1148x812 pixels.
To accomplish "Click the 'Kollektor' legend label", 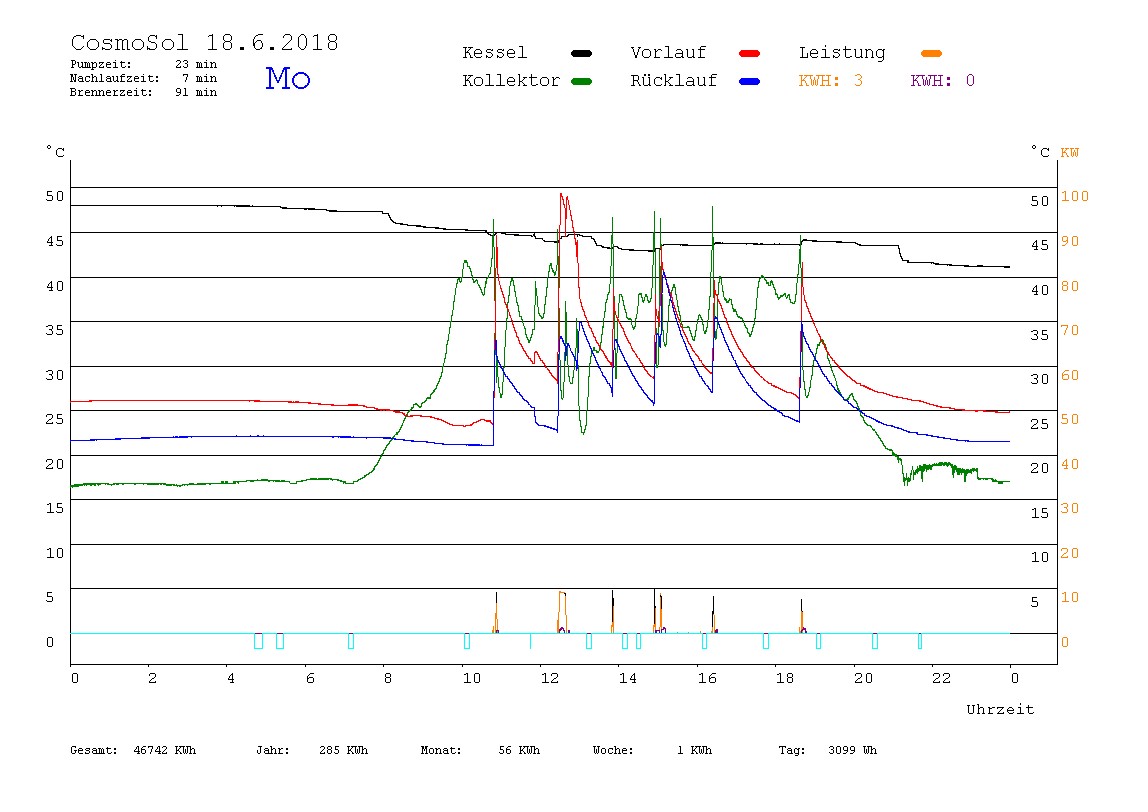I will point(511,81).
